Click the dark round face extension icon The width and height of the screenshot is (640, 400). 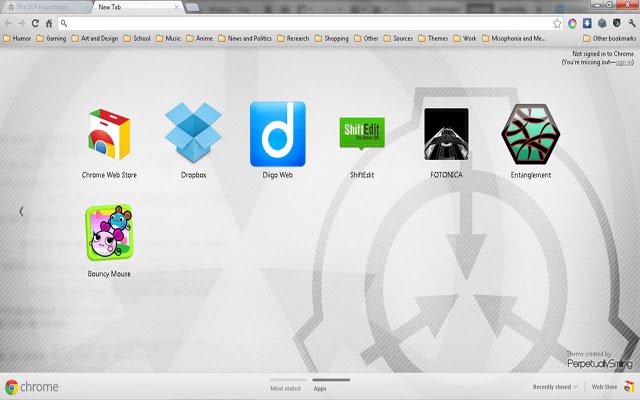pyautogui.click(x=617, y=23)
